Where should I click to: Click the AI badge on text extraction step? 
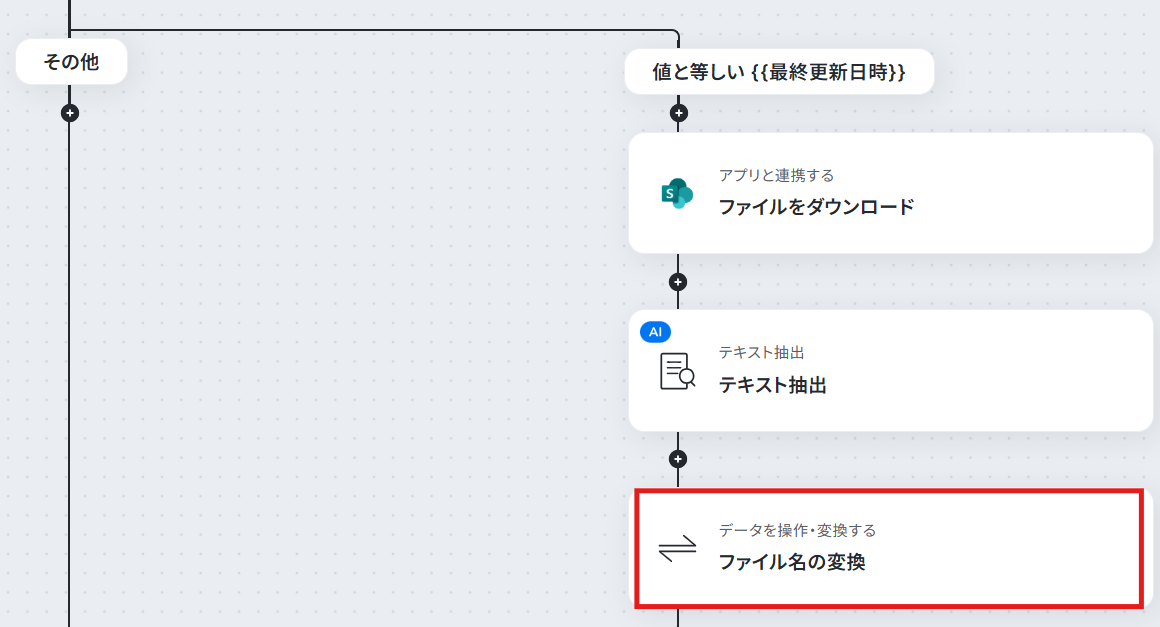click(655, 332)
